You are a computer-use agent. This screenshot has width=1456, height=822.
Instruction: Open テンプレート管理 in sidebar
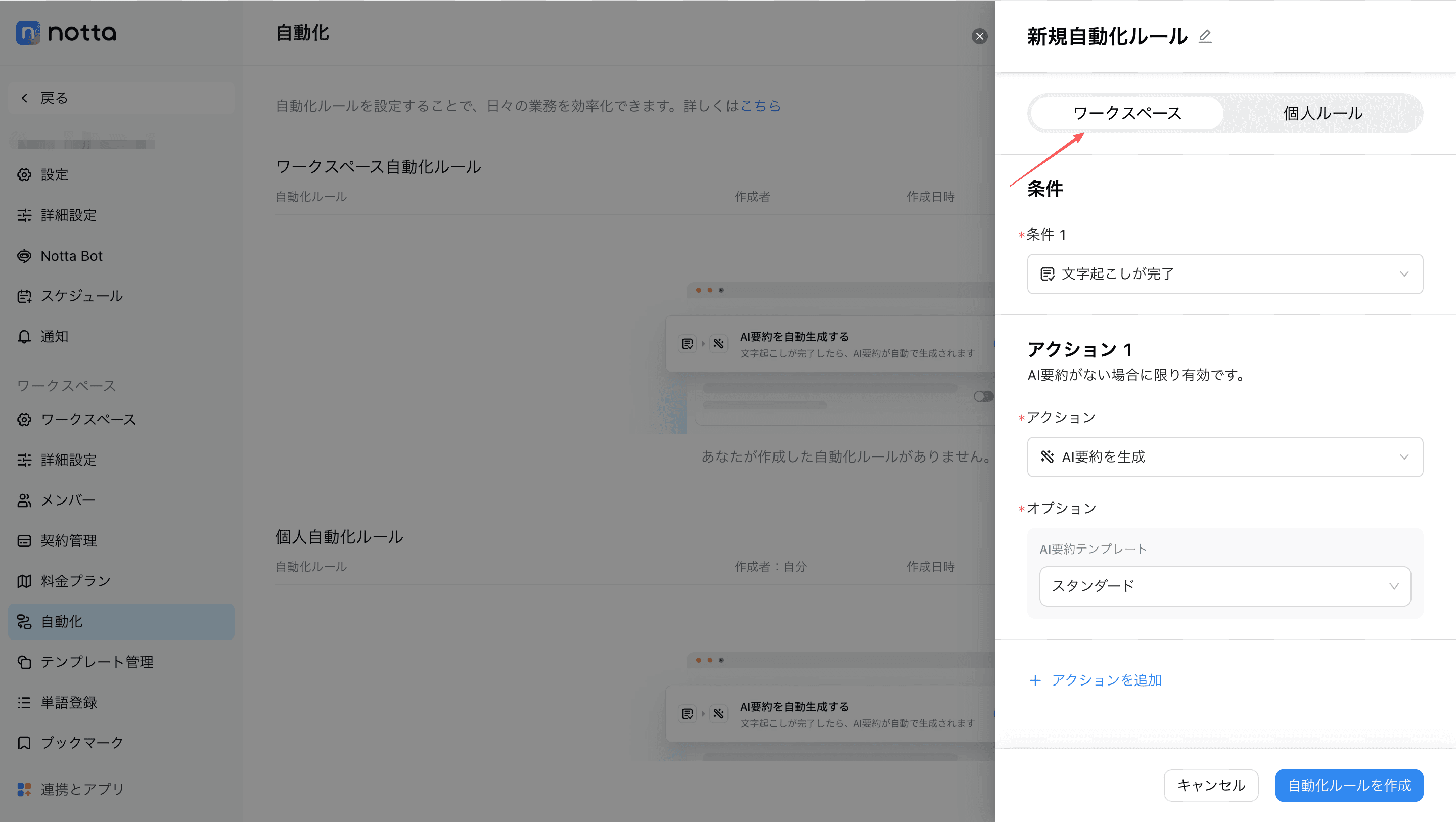point(96,662)
